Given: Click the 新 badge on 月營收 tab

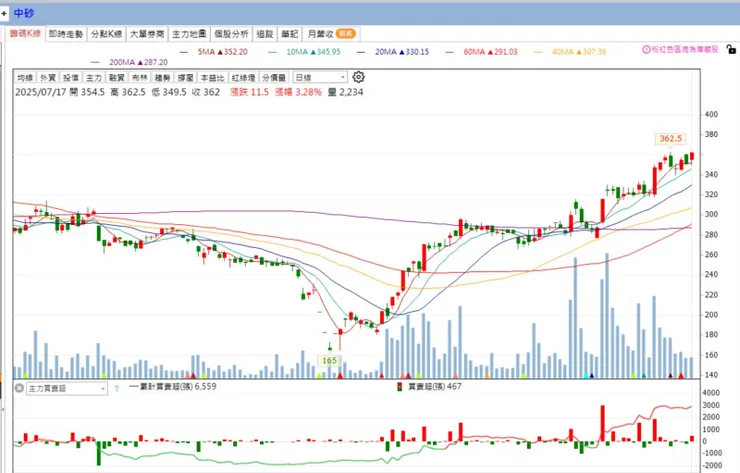Looking at the screenshot, I should coord(346,34).
